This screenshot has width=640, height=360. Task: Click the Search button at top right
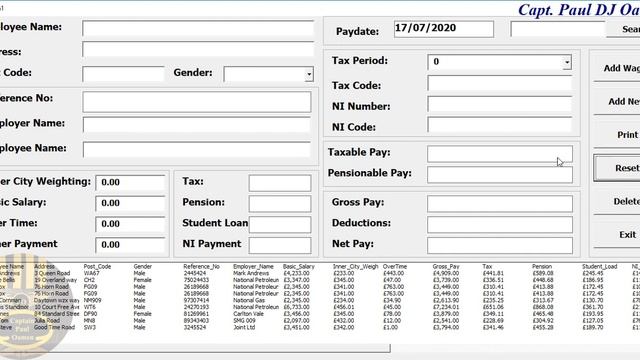pyautogui.click(x=623, y=29)
